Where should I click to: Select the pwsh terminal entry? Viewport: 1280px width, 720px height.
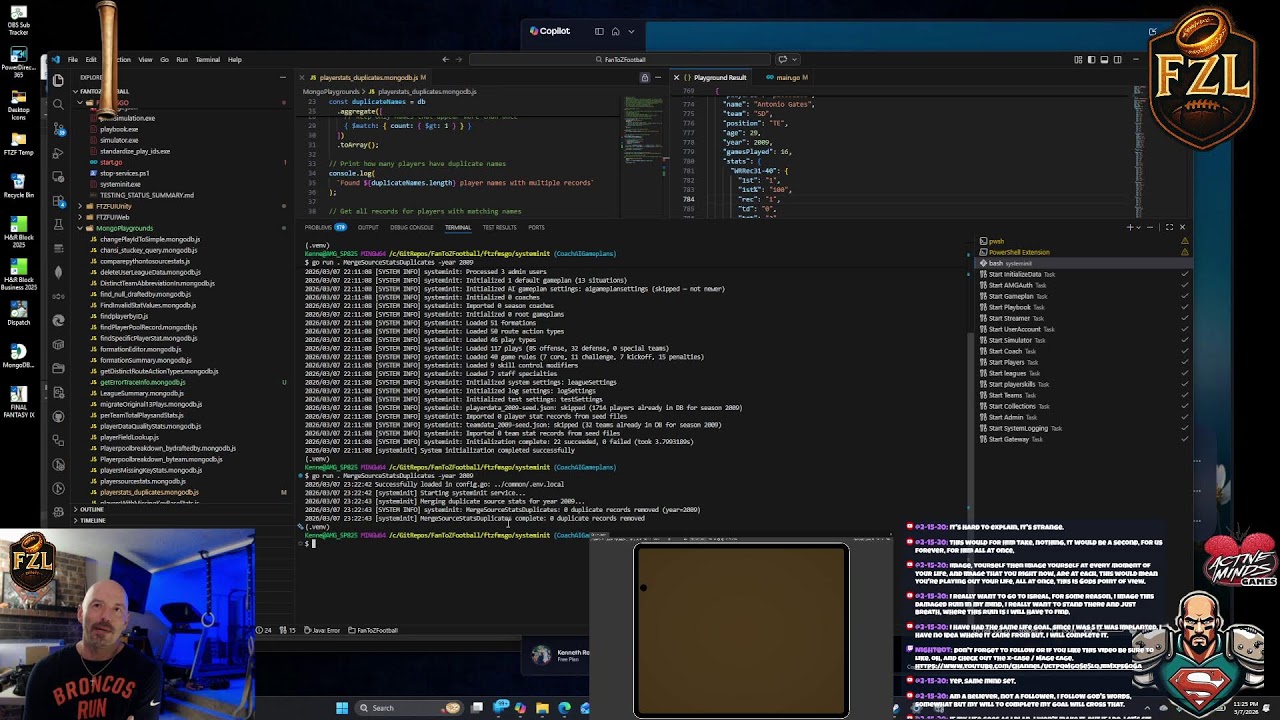pyautogui.click(x=1084, y=241)
